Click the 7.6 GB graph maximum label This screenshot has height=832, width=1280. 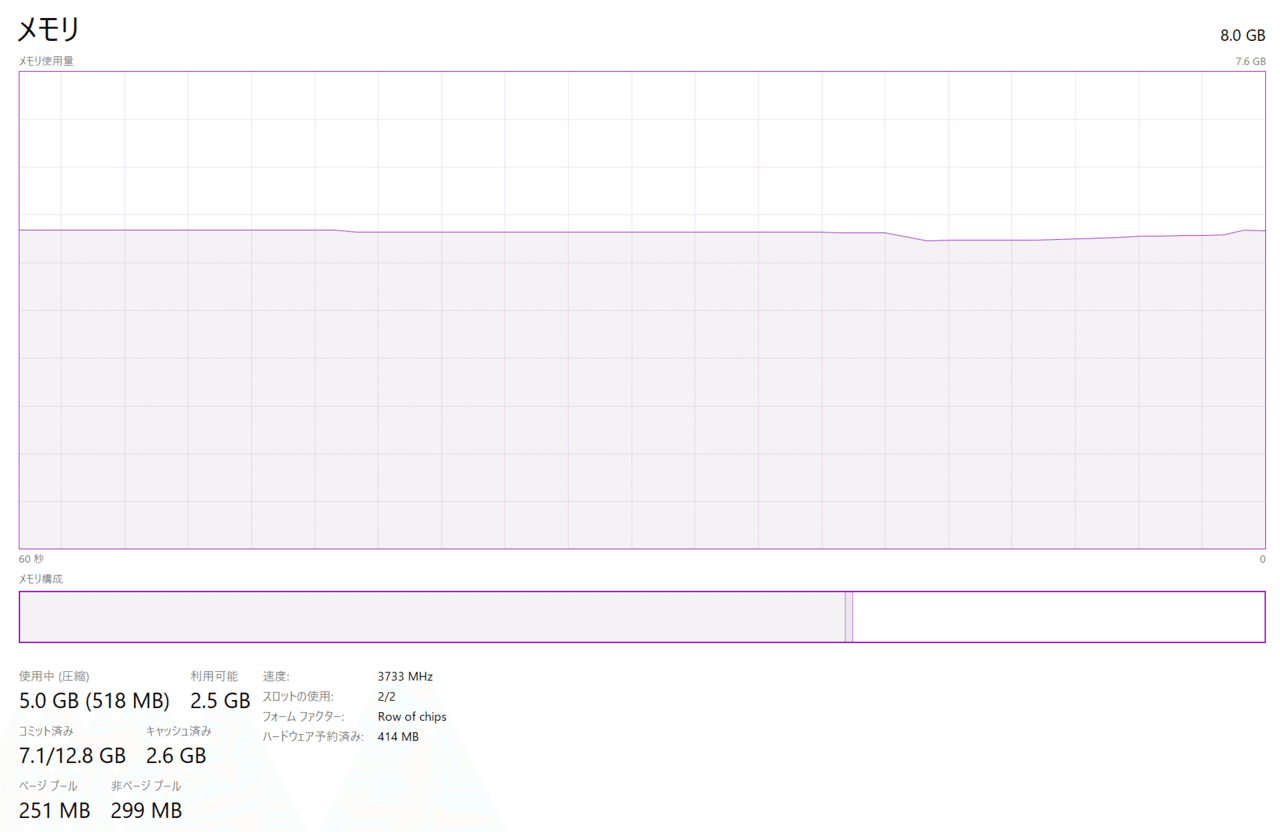tap(1250, 61)
